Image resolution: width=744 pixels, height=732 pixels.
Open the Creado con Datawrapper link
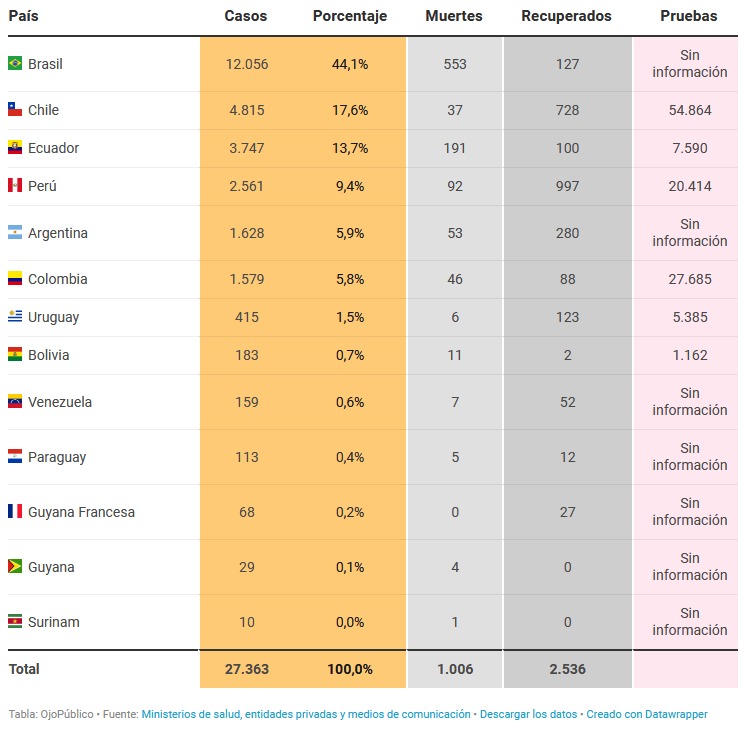click(646, 715)
